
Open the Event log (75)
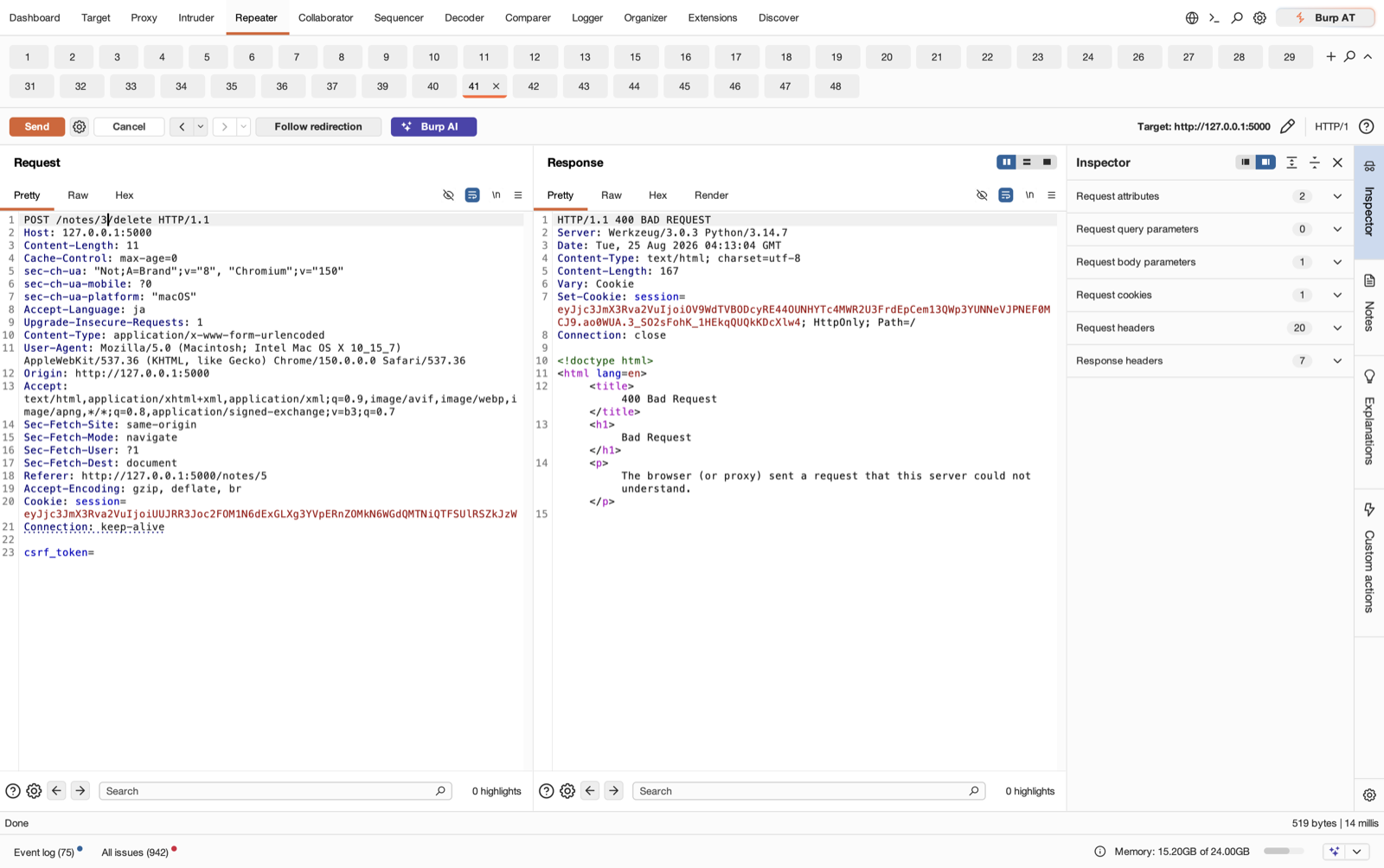44,852
